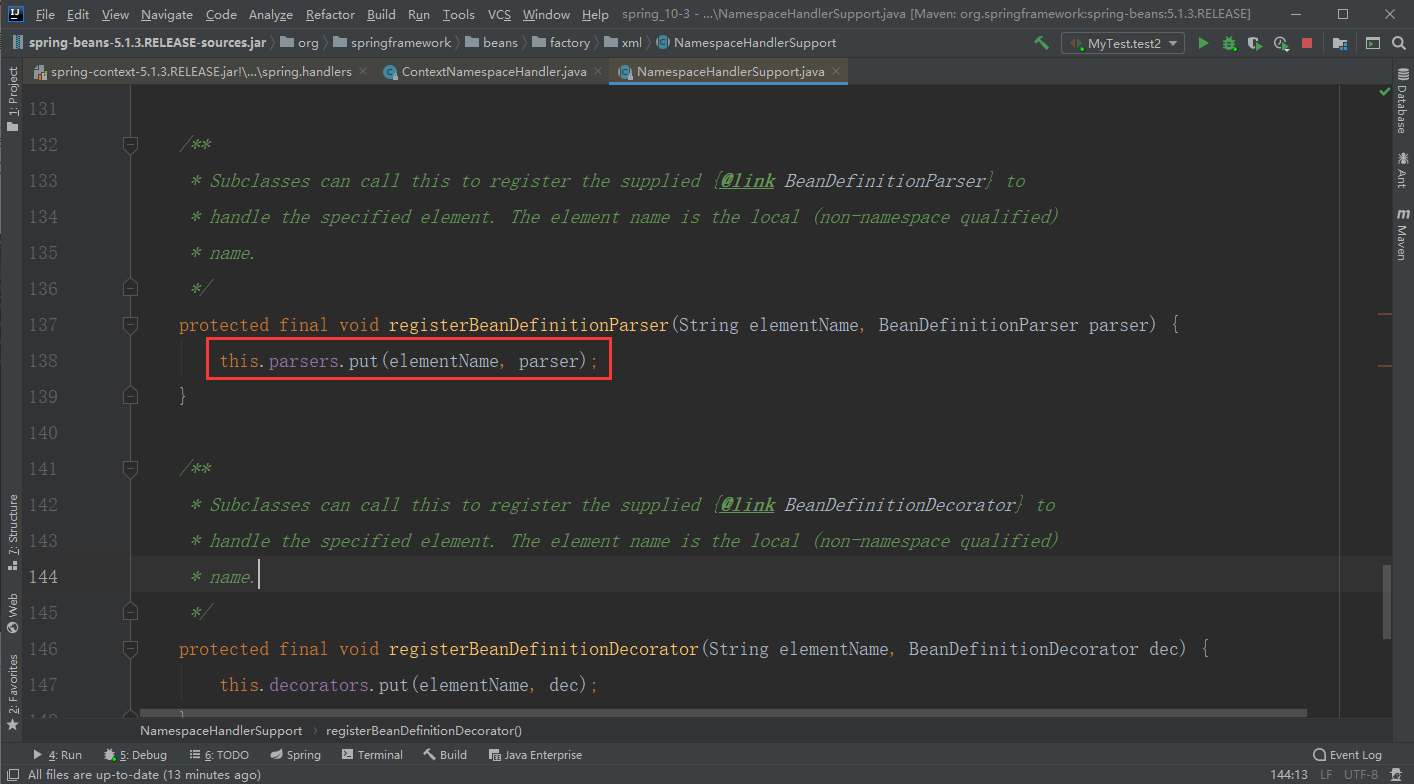Click the editor vertical scrollbar thumb

[1386, 601]
